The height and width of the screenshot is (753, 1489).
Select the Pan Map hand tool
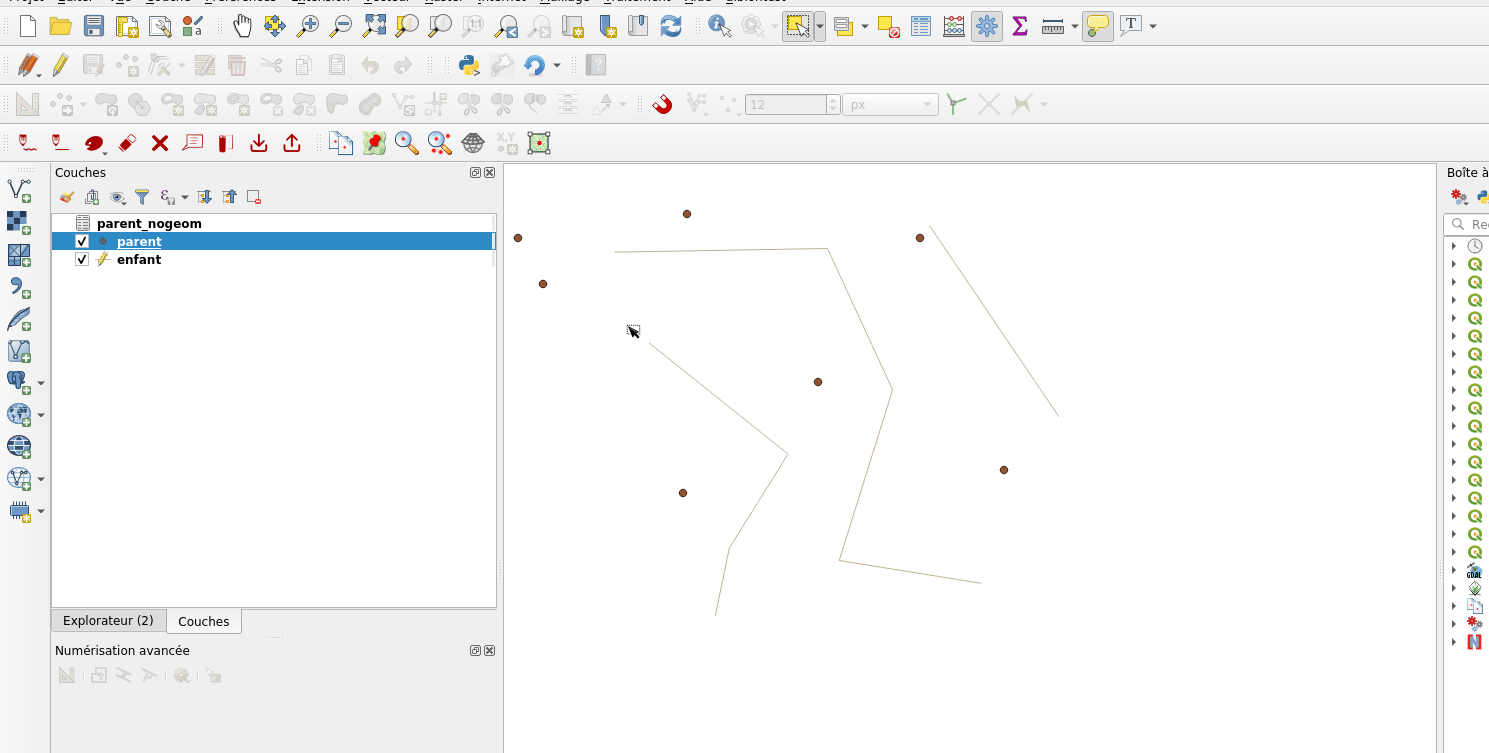click(242, 26)
